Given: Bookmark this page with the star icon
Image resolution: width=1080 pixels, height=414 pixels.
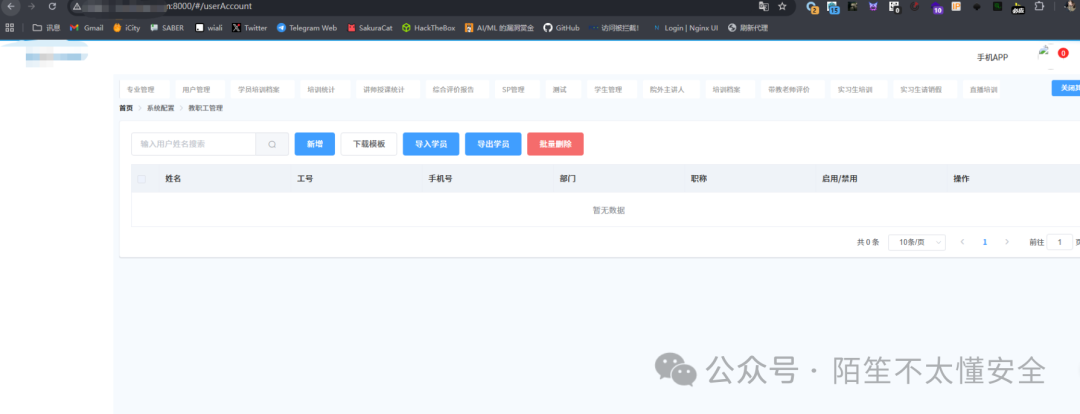Looking at the screenshot, I should coord(782,6).
